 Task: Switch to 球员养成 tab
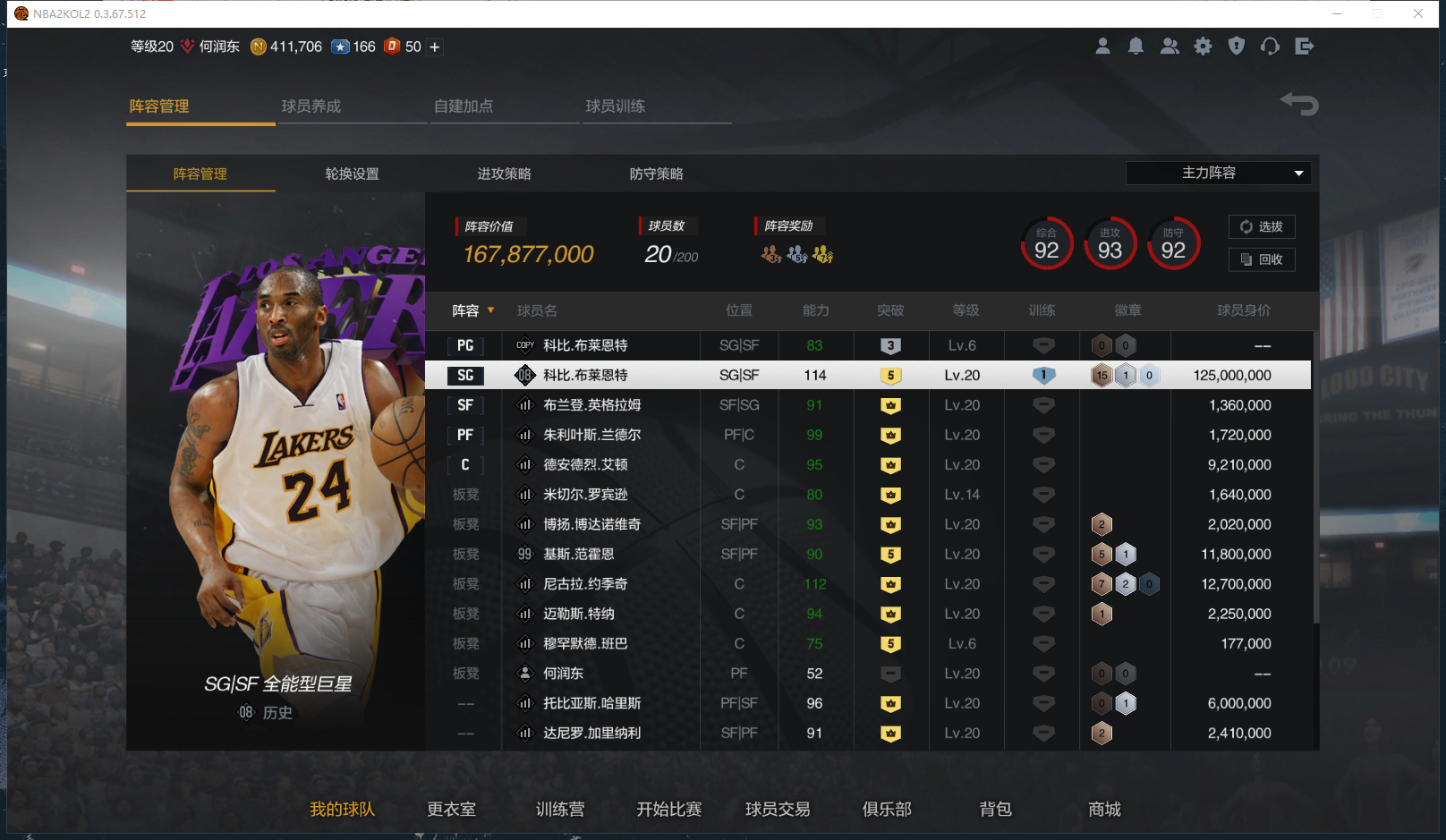click(x=311, y=106)
